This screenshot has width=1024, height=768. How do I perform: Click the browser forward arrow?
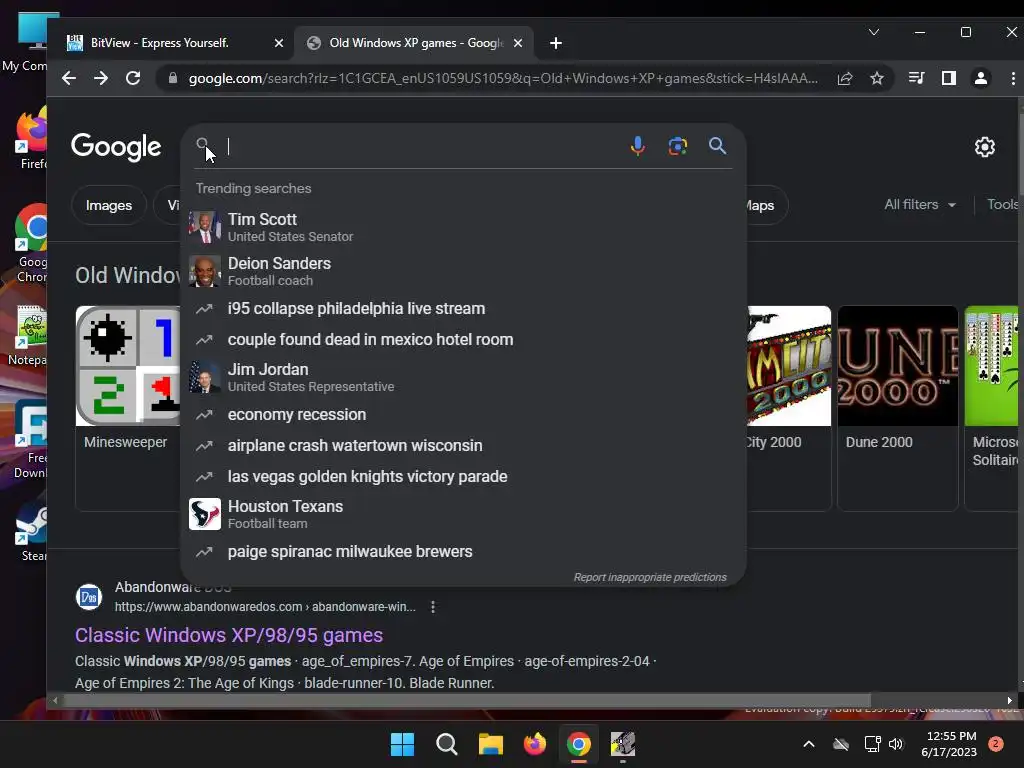[101, 78]
